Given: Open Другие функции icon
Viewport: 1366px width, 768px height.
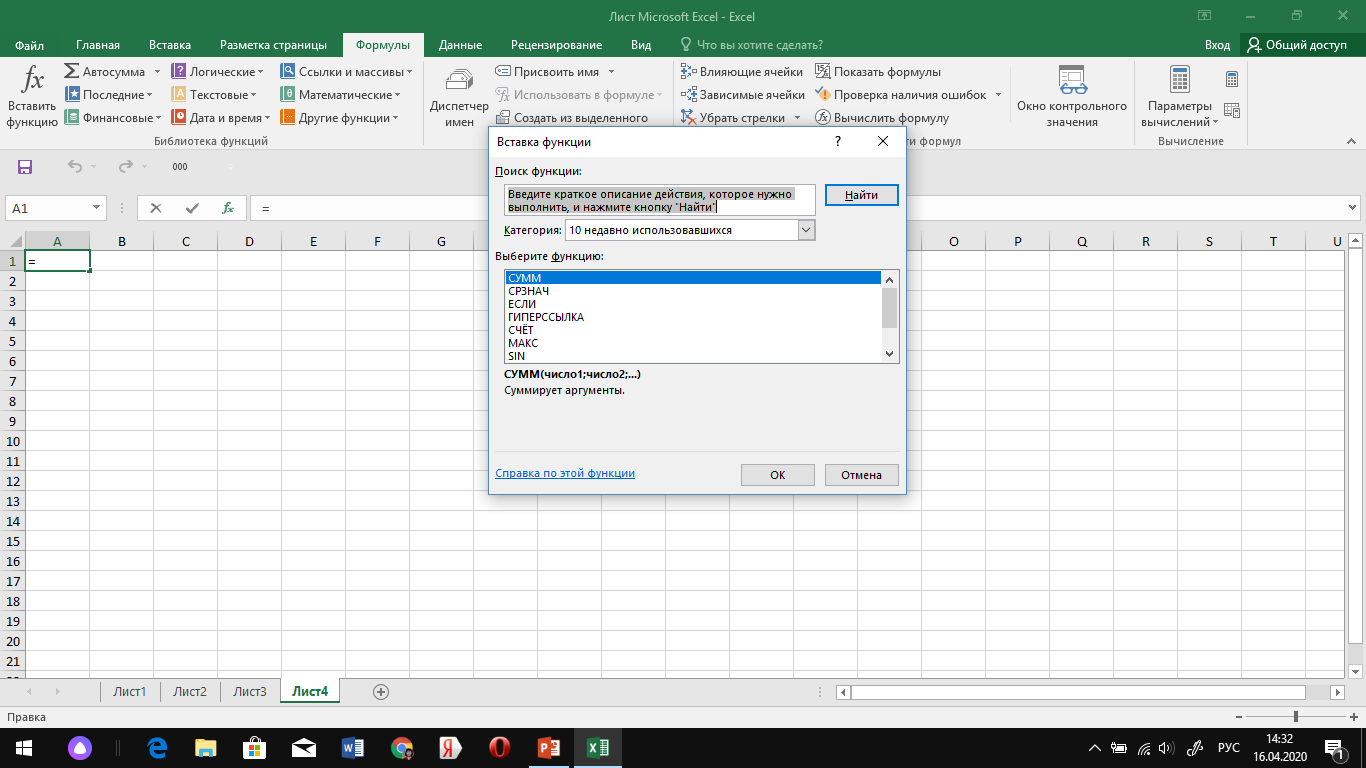Looking at the screenshot, I should [287, 118].
